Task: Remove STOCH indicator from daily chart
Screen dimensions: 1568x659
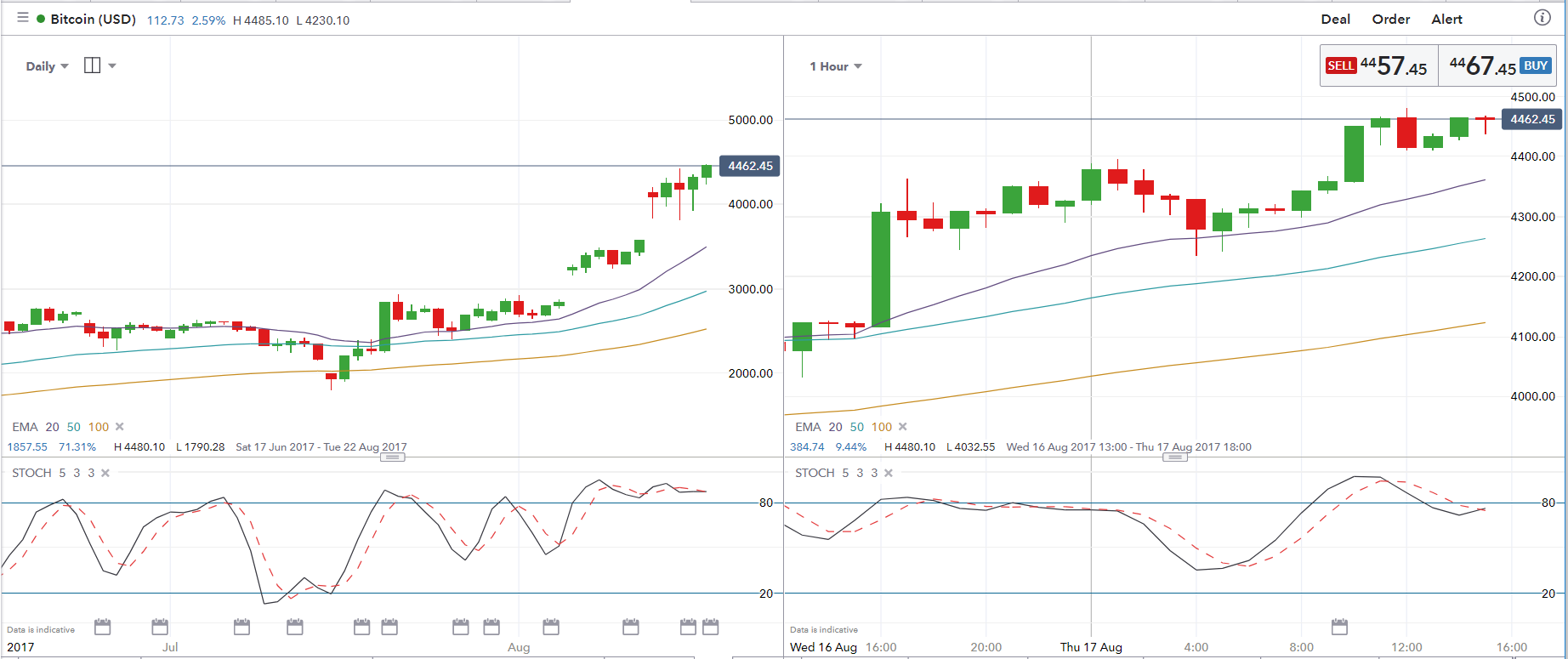Action: click(105, 473)
